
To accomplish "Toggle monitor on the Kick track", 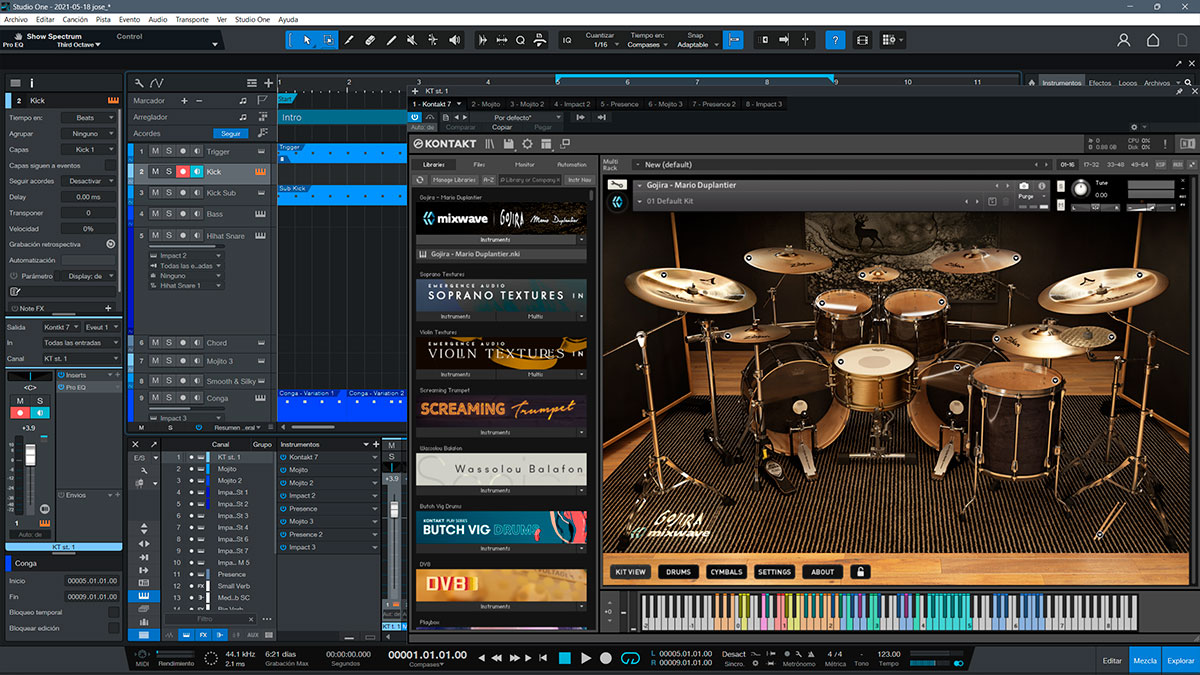I will click(x=197, y=172).
